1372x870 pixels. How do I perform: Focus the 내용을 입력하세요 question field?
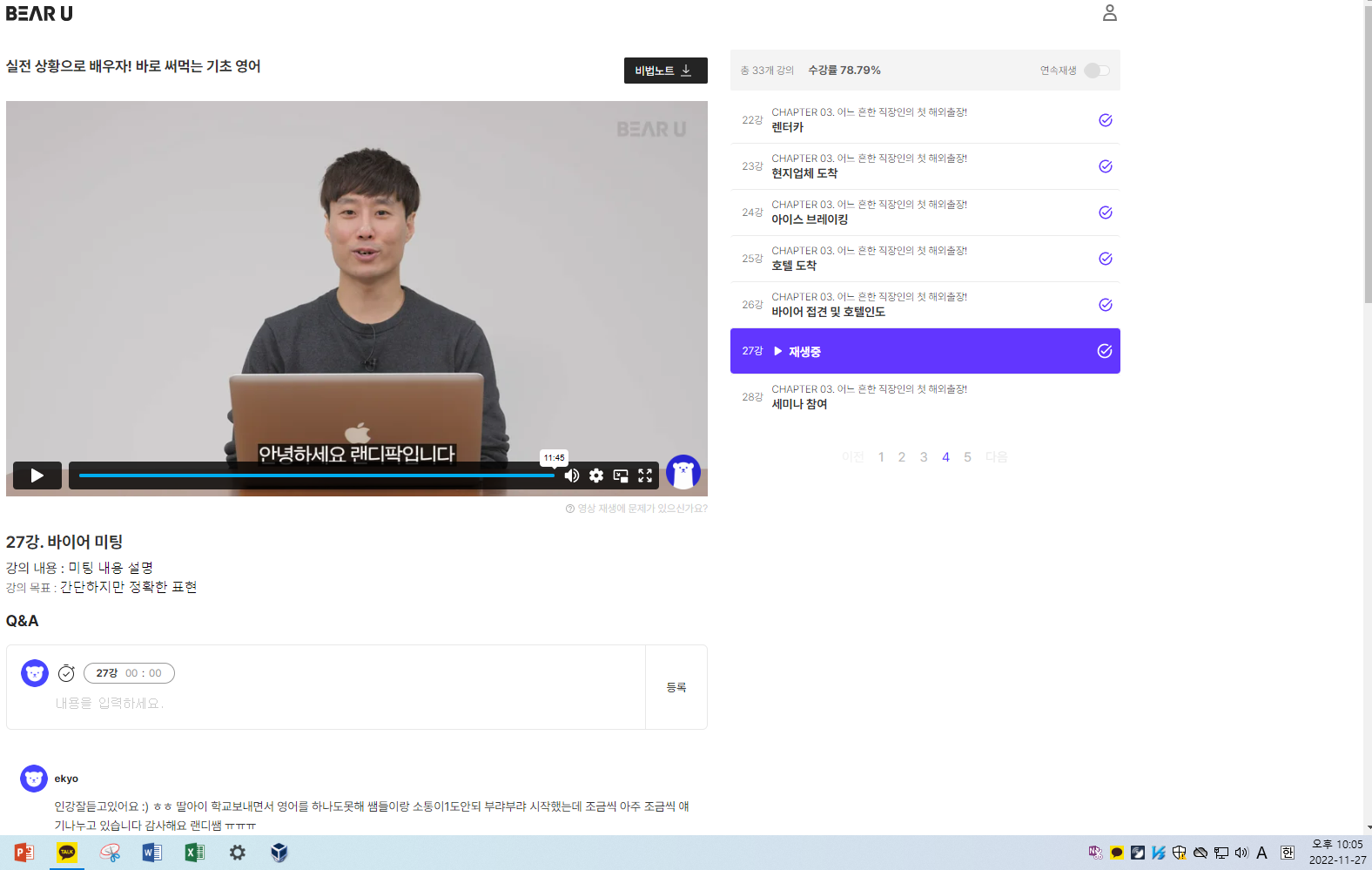348,704
